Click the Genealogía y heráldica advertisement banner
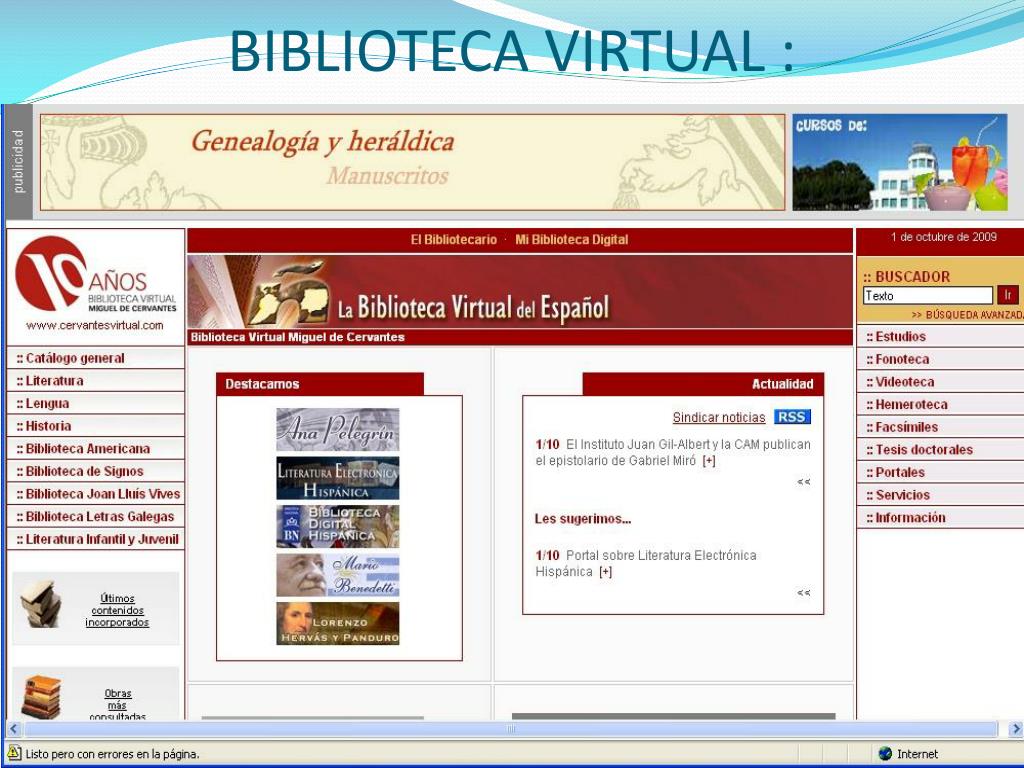The height and width of the screenshot is (768, 1024). click(413, 163)
